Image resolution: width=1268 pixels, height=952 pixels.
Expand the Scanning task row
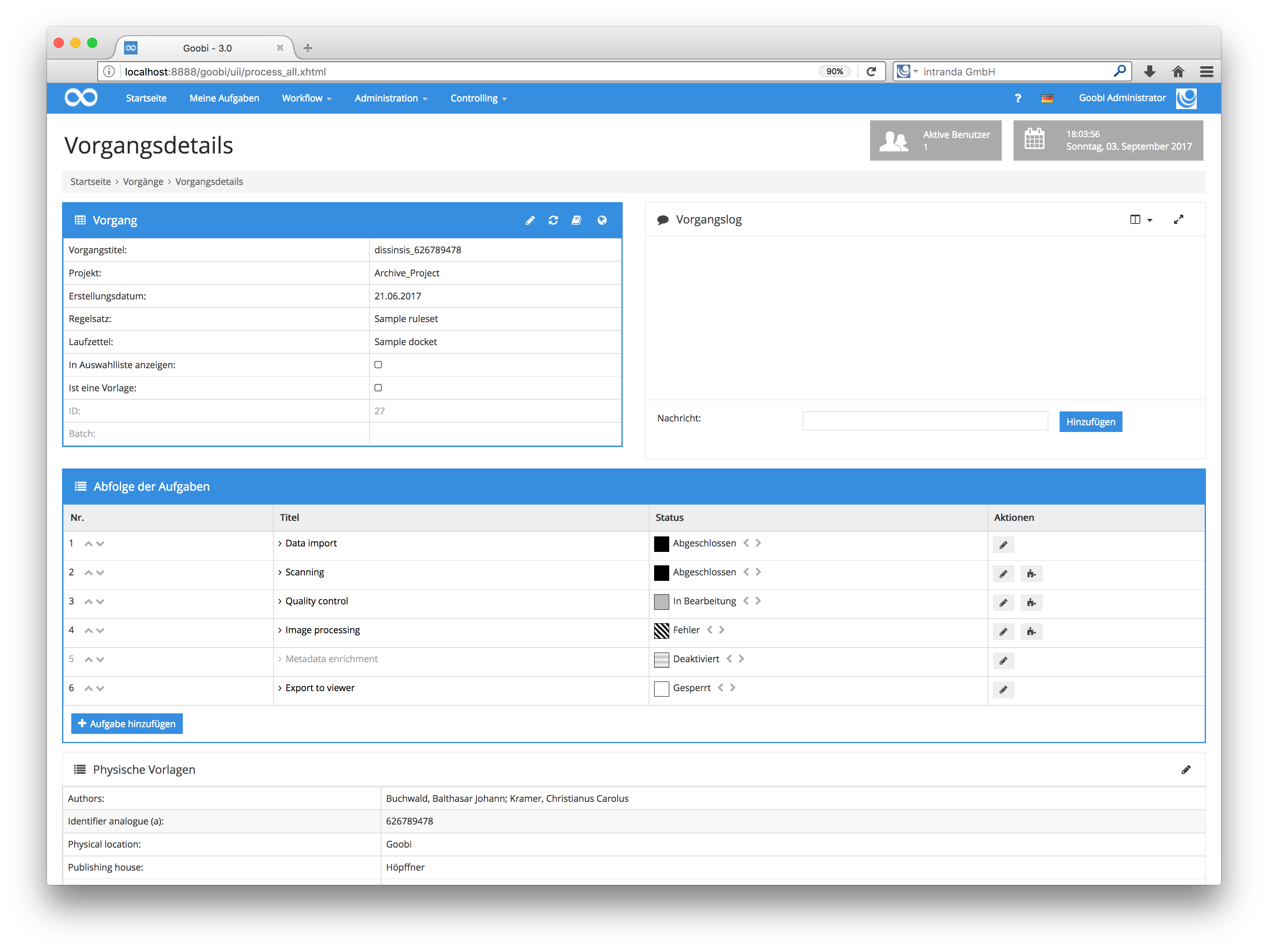coord(301,572)
